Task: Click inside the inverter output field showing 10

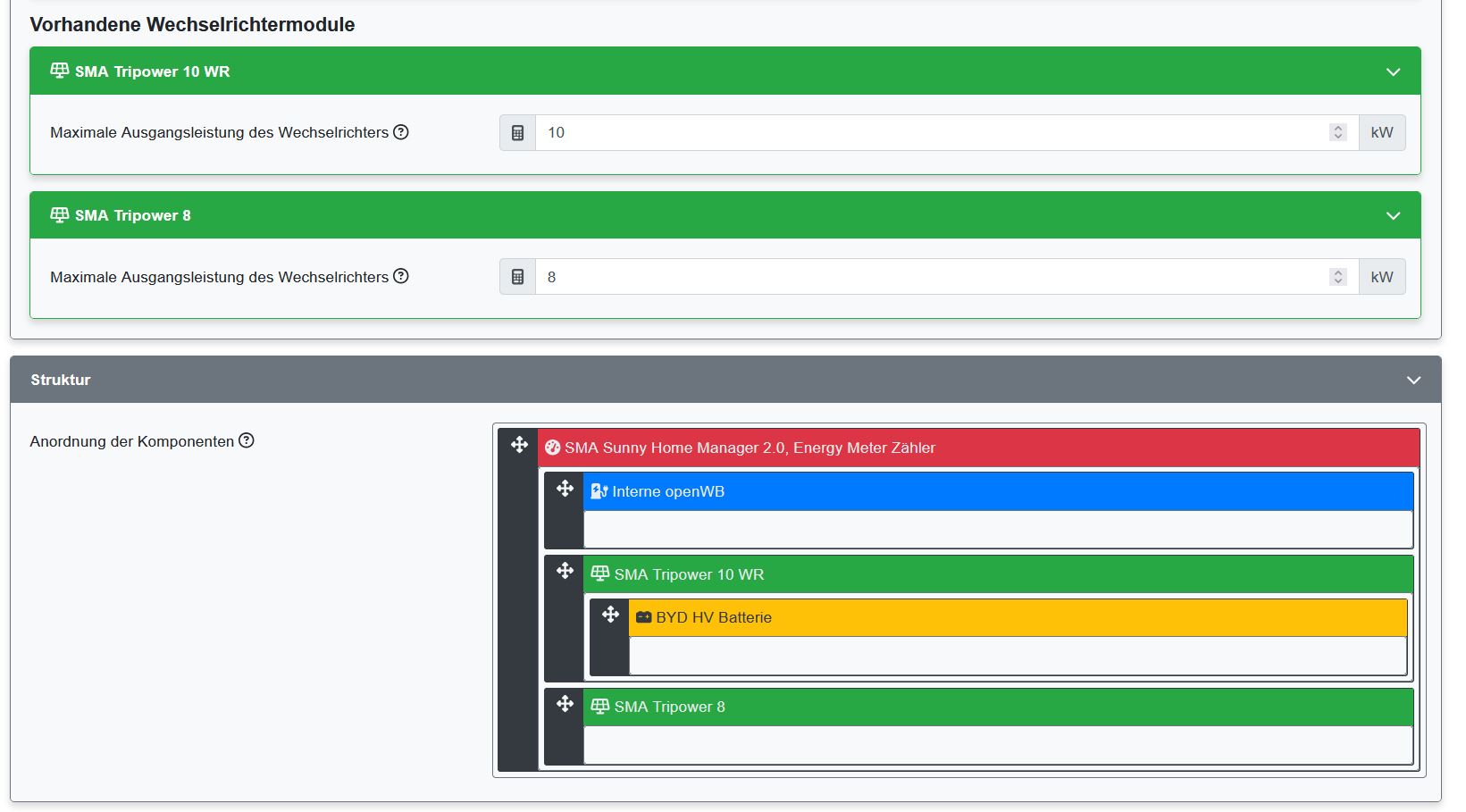Action: click(x=804, y=131)
